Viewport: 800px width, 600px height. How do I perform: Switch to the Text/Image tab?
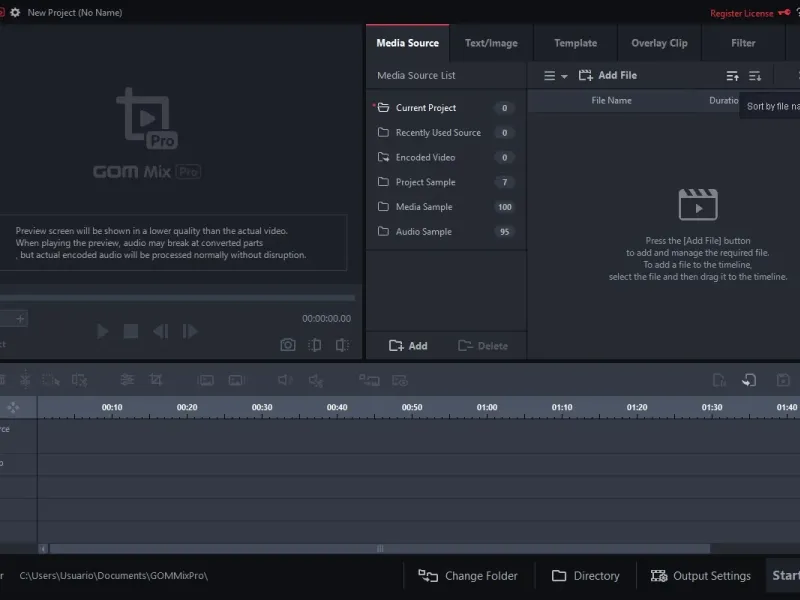tap(491, 43)
